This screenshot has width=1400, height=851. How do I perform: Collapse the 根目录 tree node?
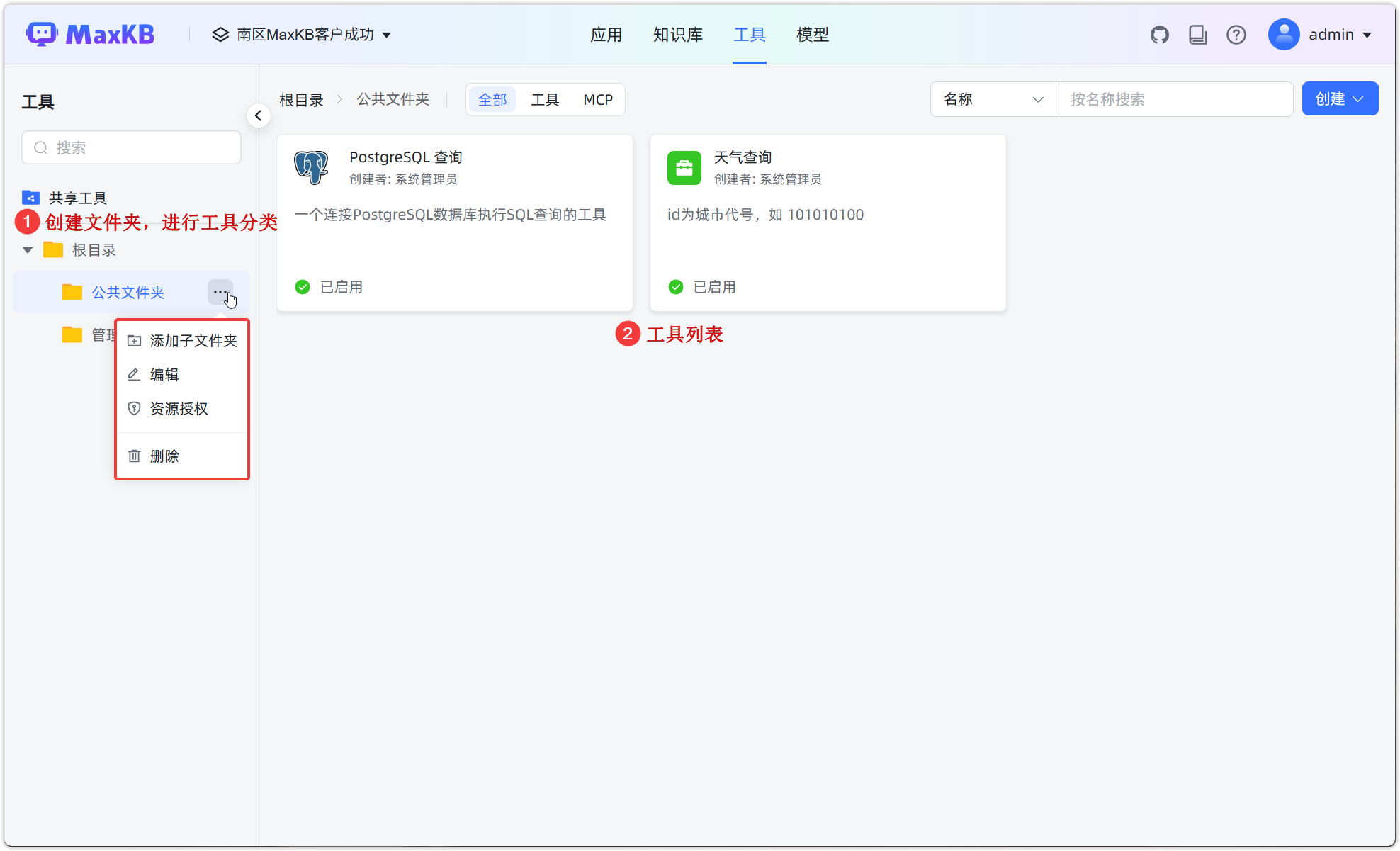27,249
